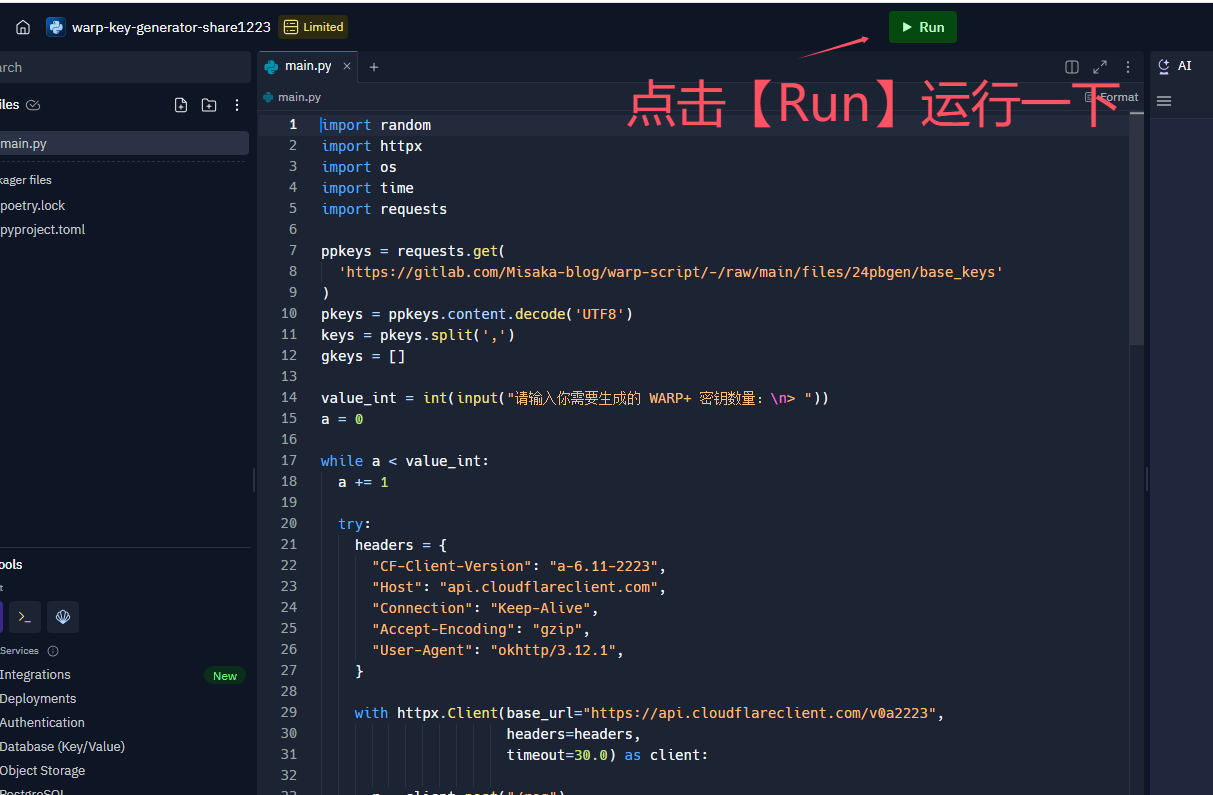Screen dimensions: 1213x795
Task: Open the editor pane three-dot menu
Action: point(1128,67)
